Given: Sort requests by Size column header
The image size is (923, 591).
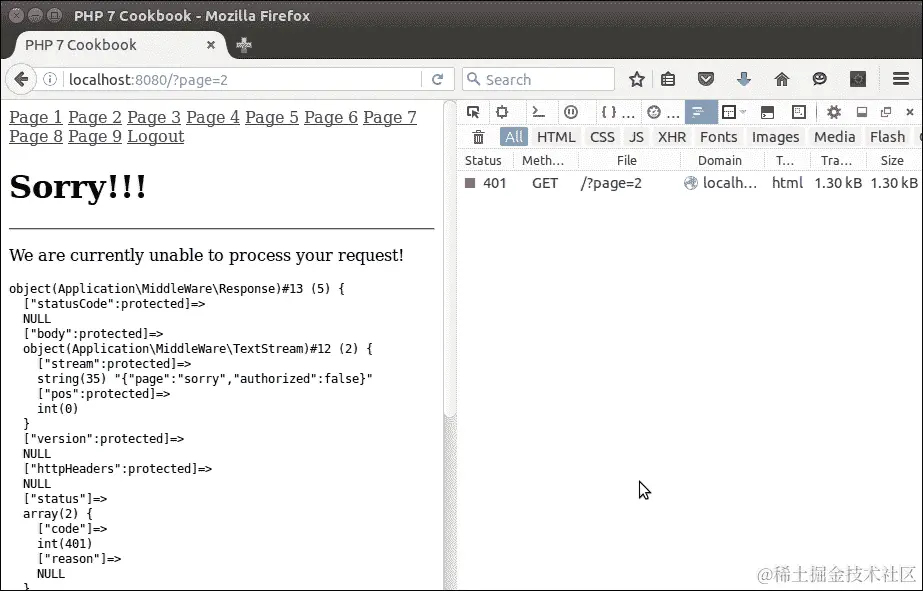Looking at the screenshot, I should pyautogui.click(x=893, y=161).
